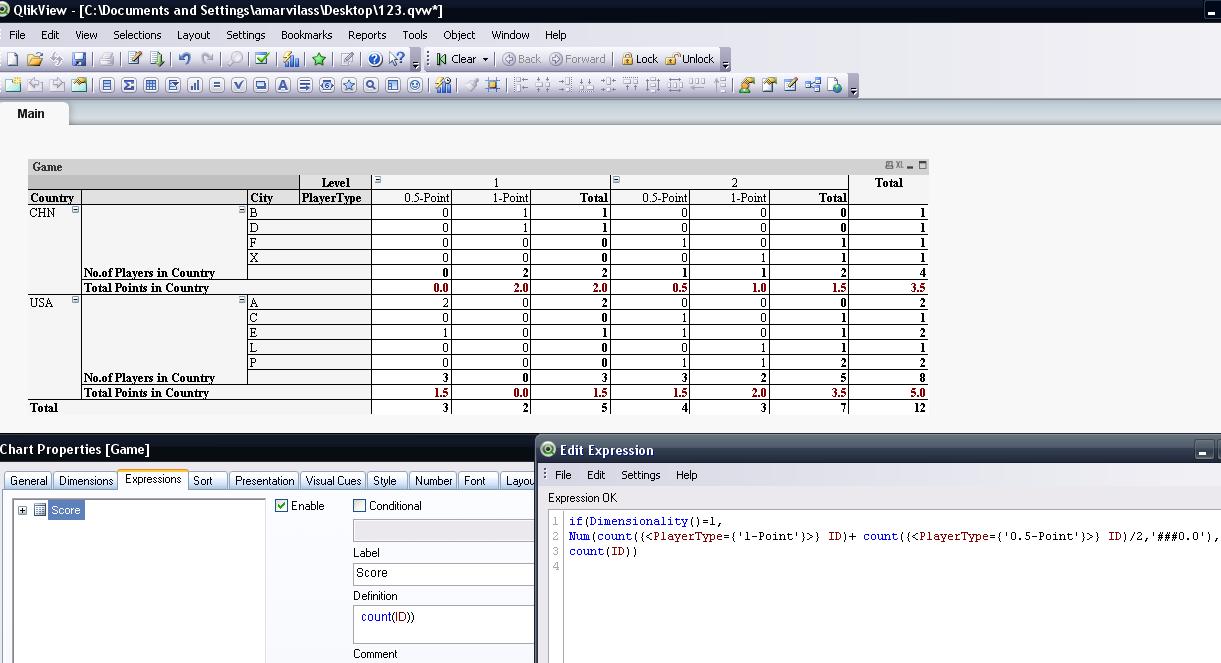Viewport: 1221px width, 663px height.
Task: Click the Undo arrow icon
Action: tap(185, 59)
